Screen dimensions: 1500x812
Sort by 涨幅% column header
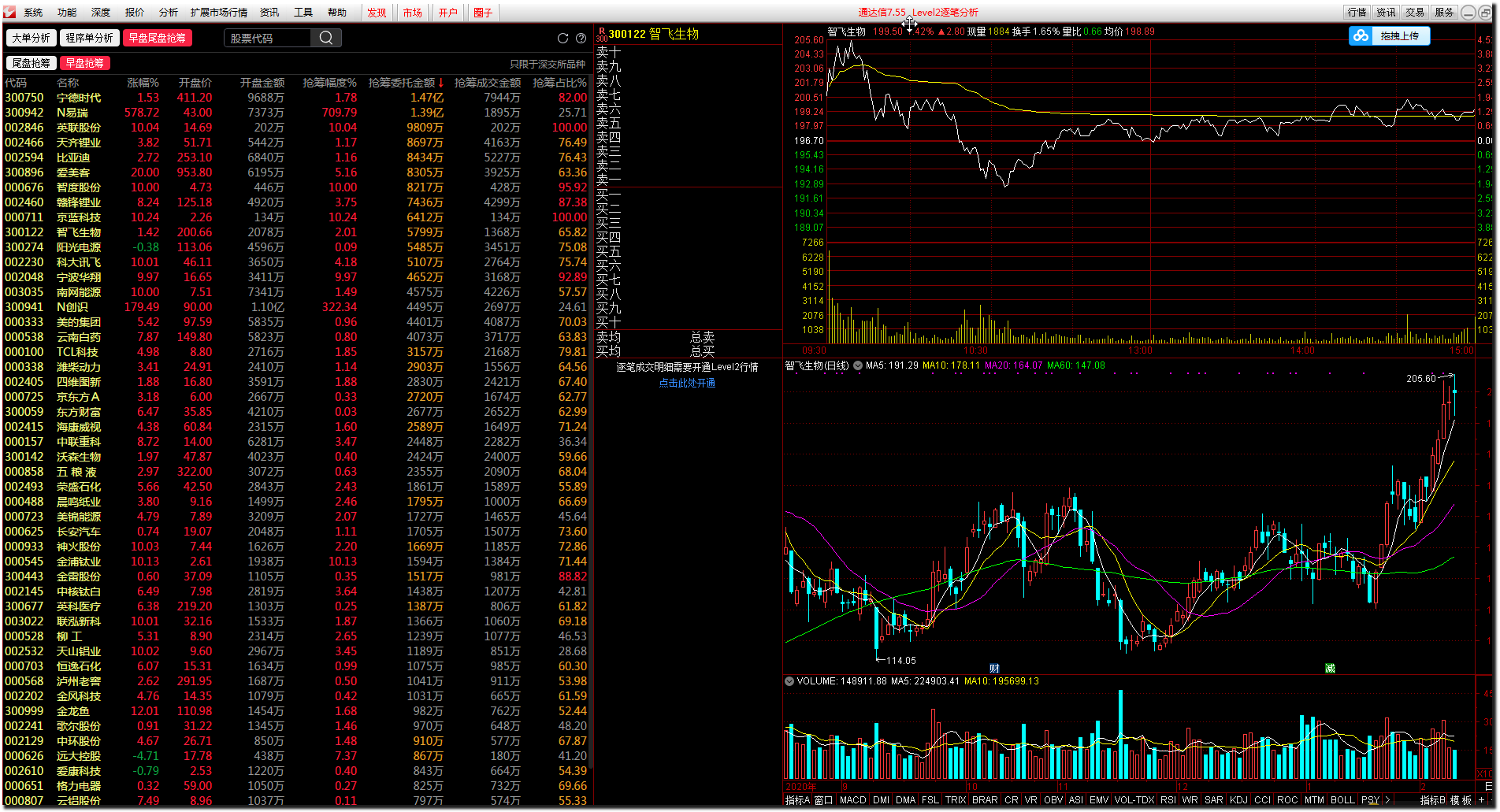(x=143, y=83)
